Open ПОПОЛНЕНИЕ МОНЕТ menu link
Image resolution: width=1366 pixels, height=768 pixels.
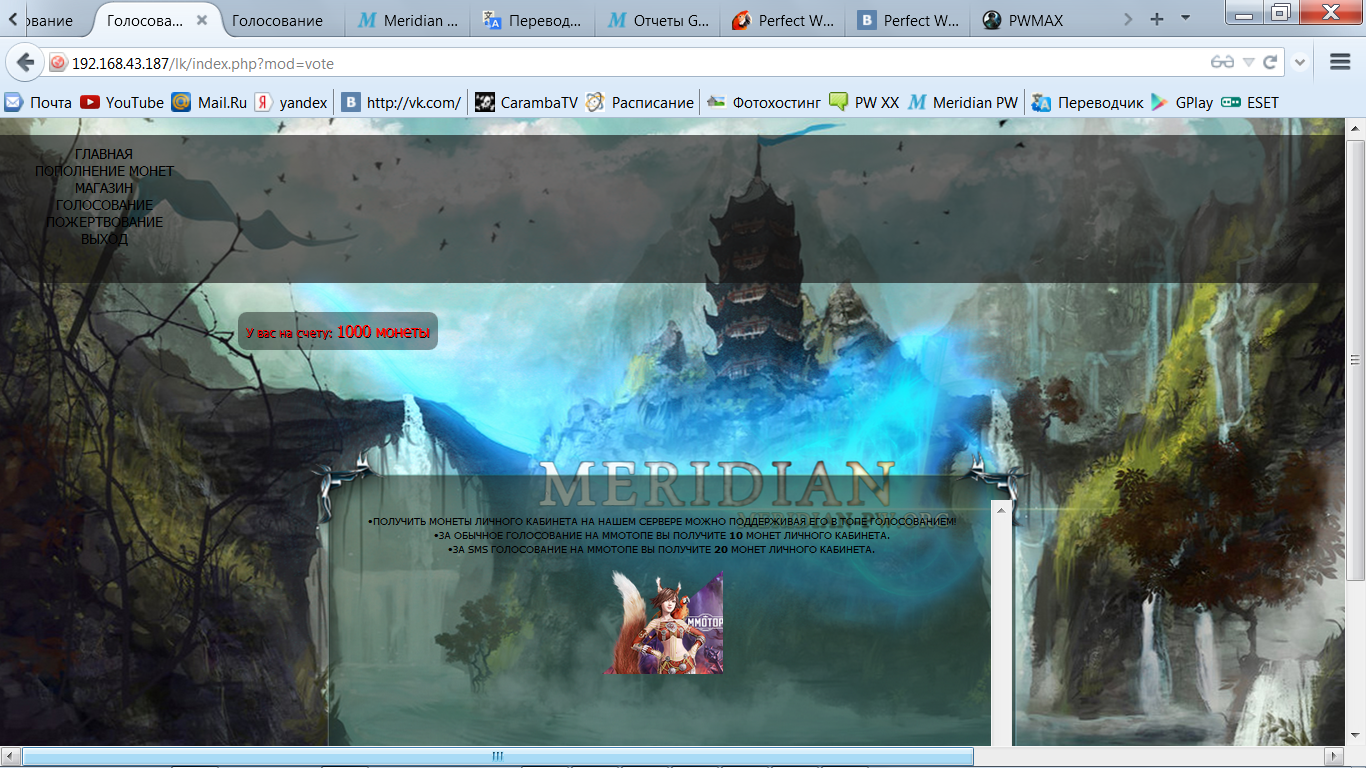104,171
